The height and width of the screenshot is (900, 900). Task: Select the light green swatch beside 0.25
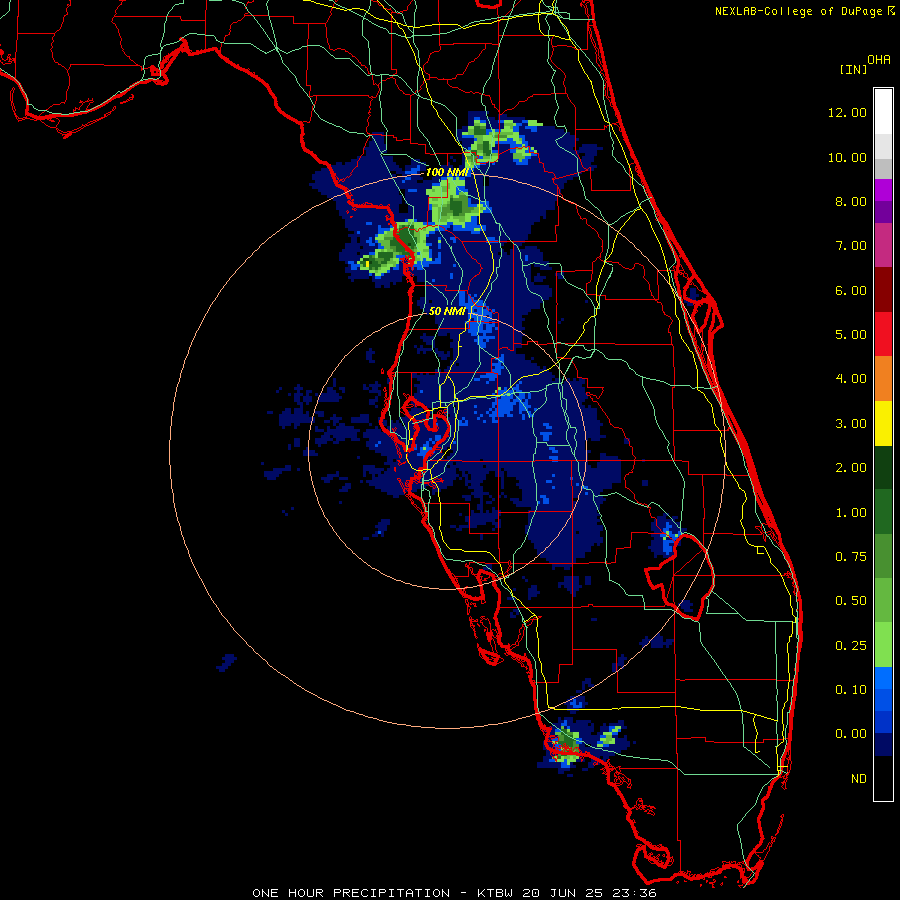pyautogui.click(x=883, y=645)
